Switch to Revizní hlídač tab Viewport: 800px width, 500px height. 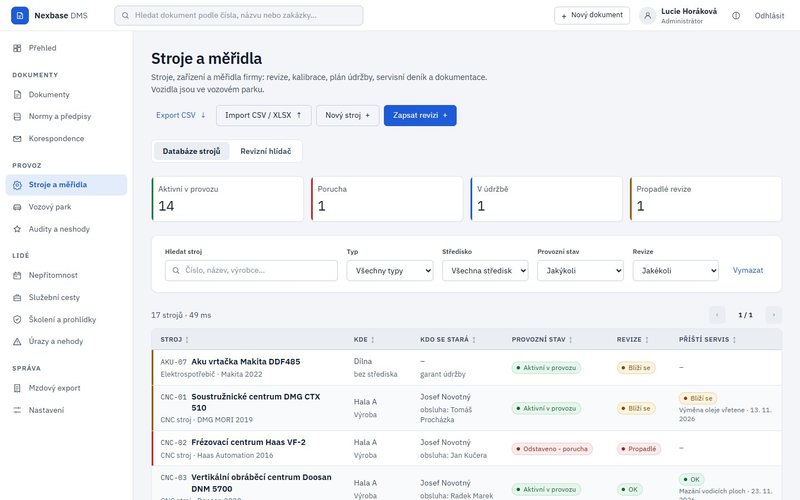(265, 151)
